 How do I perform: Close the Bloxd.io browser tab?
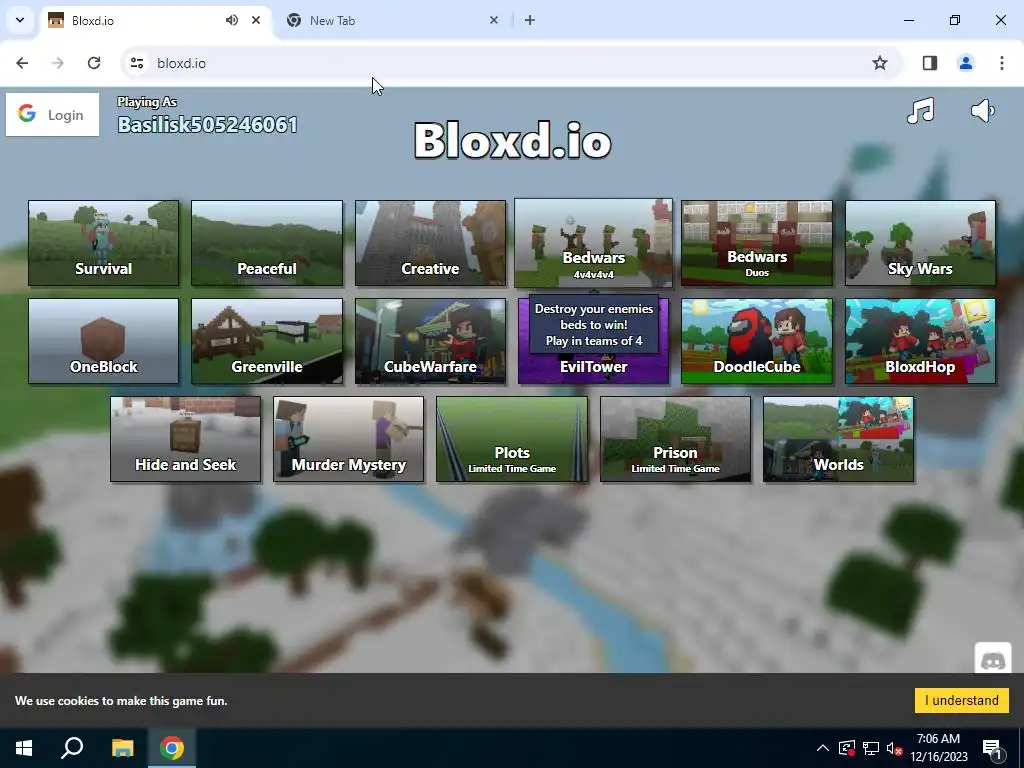coord(256,20)
